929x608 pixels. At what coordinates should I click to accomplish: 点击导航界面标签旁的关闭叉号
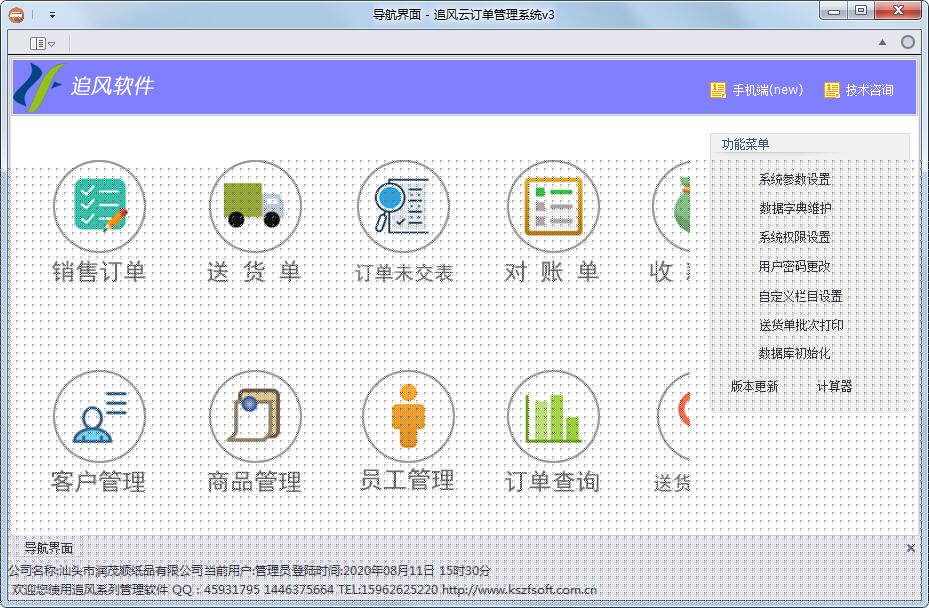coord(910,548)
